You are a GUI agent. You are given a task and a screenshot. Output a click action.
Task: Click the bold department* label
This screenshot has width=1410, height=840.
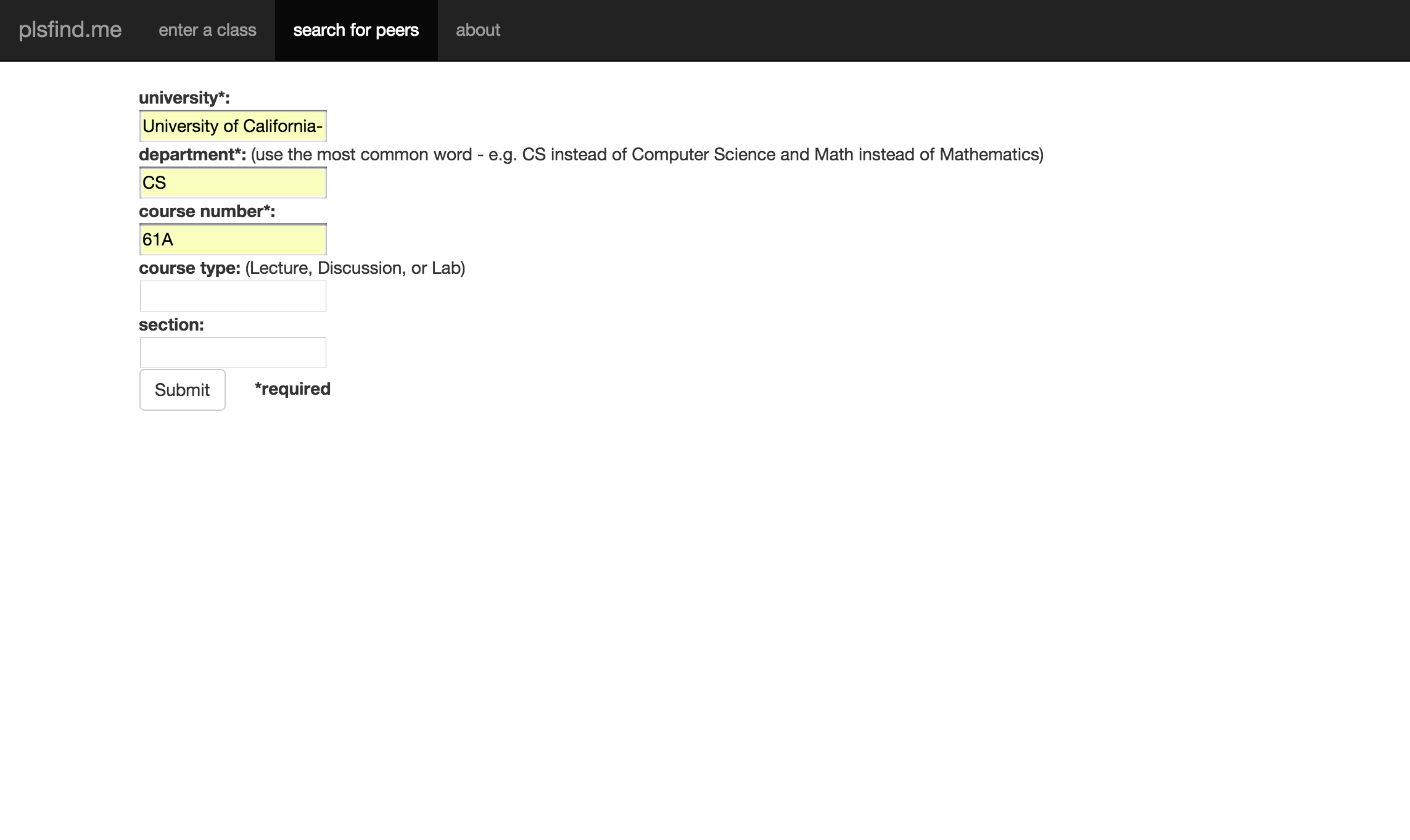coord(192,155)
